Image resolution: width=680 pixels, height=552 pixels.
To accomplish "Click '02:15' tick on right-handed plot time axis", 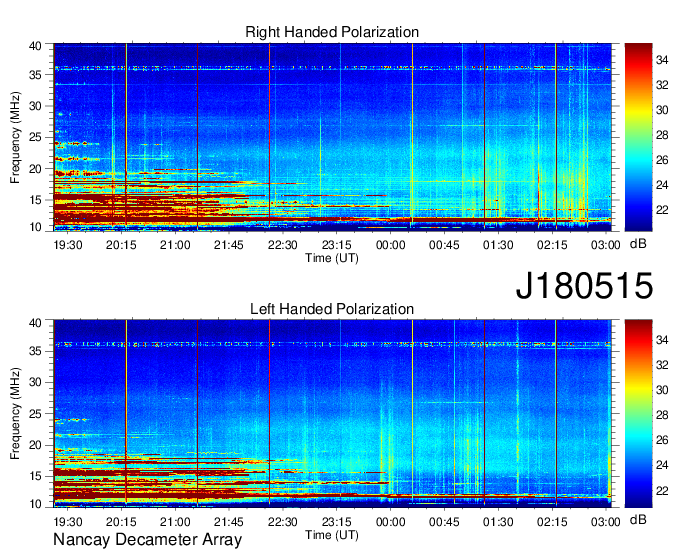I will (552, 245).
